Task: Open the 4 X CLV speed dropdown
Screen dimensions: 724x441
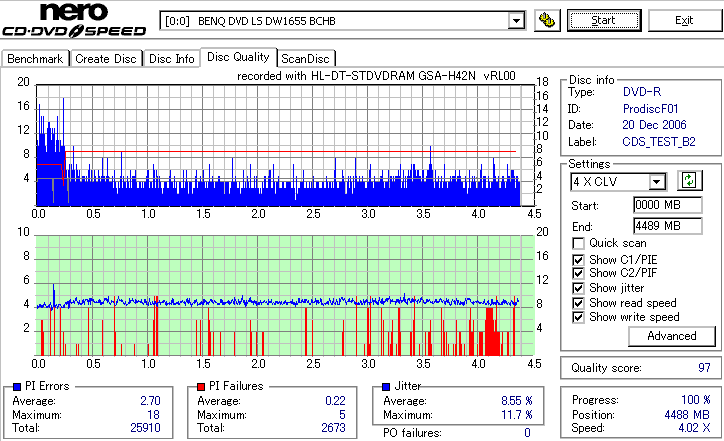Action: (x=656, y=182)
